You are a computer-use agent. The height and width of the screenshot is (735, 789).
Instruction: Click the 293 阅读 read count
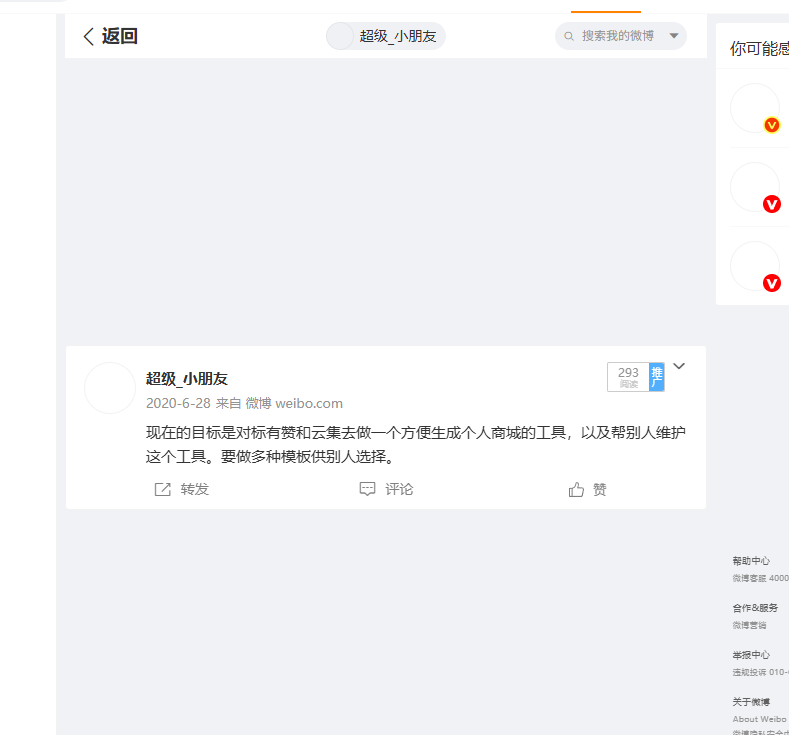(628, 377)
